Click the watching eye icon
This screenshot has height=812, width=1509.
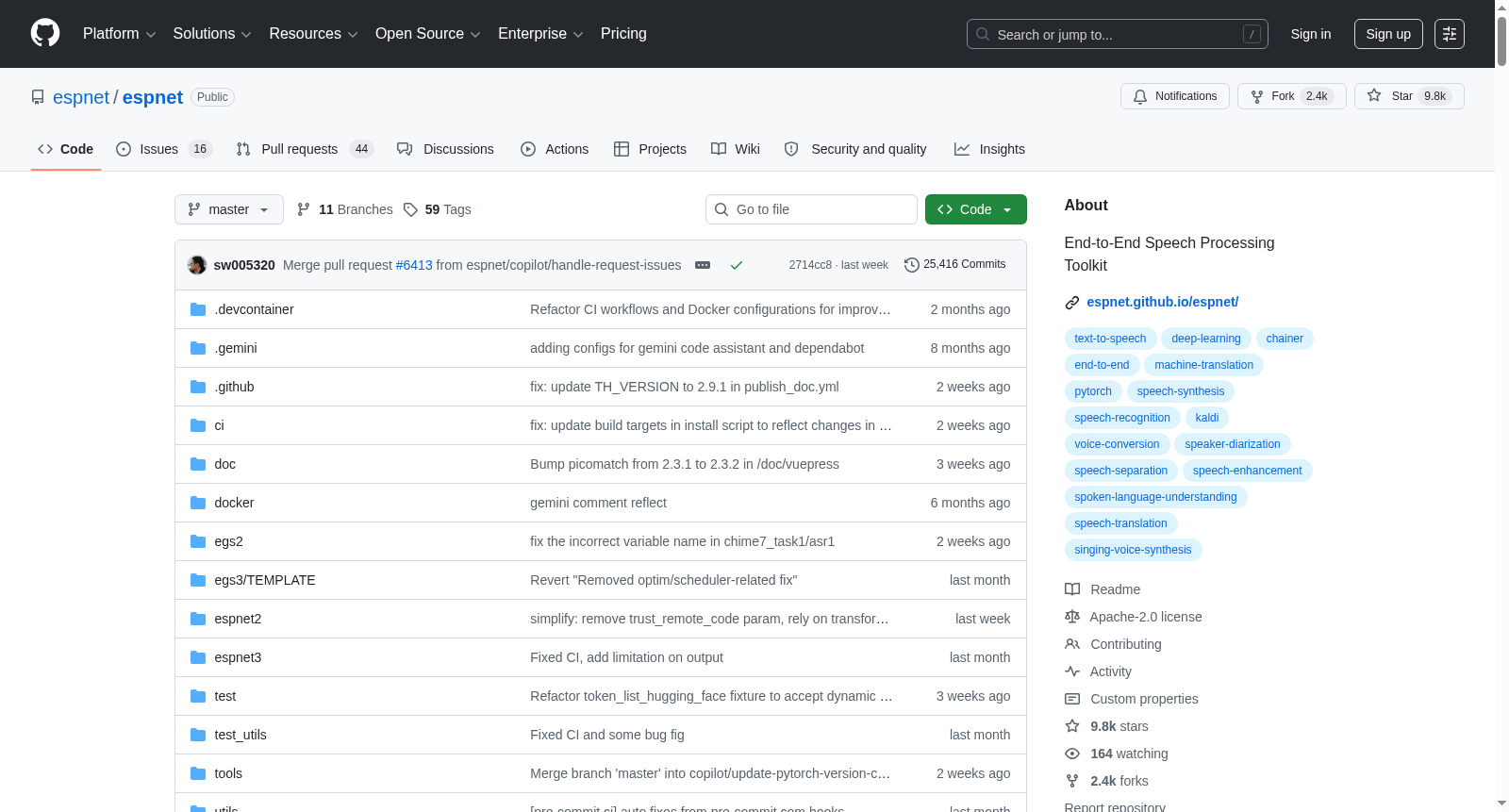[1072, 754]
